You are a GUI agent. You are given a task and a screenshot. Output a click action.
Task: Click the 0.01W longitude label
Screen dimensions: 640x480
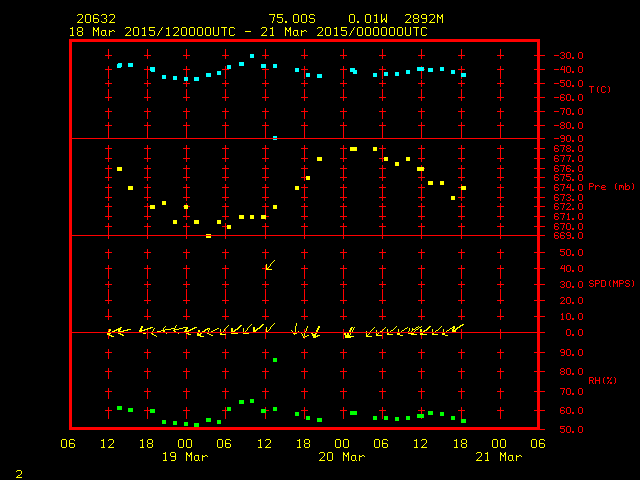point(368,19)
